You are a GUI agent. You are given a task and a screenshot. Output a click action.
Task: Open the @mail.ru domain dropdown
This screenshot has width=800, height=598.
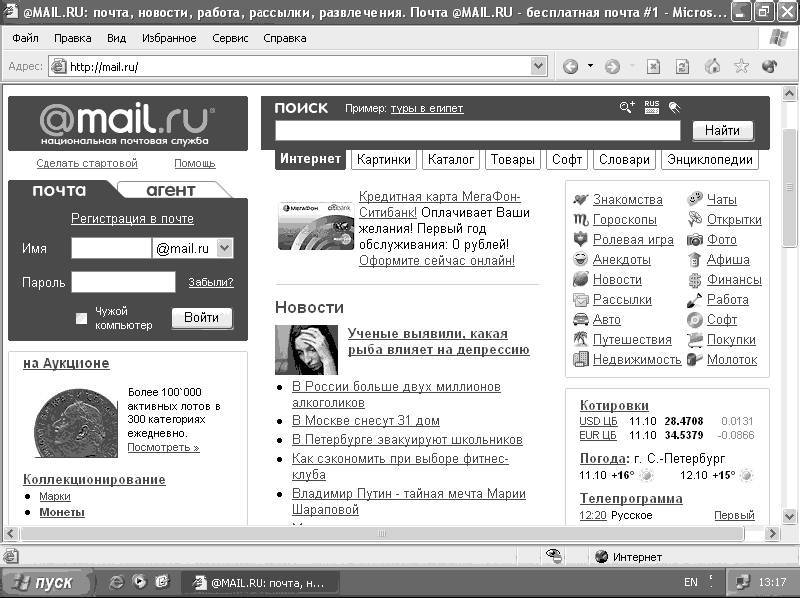point(224,248)
